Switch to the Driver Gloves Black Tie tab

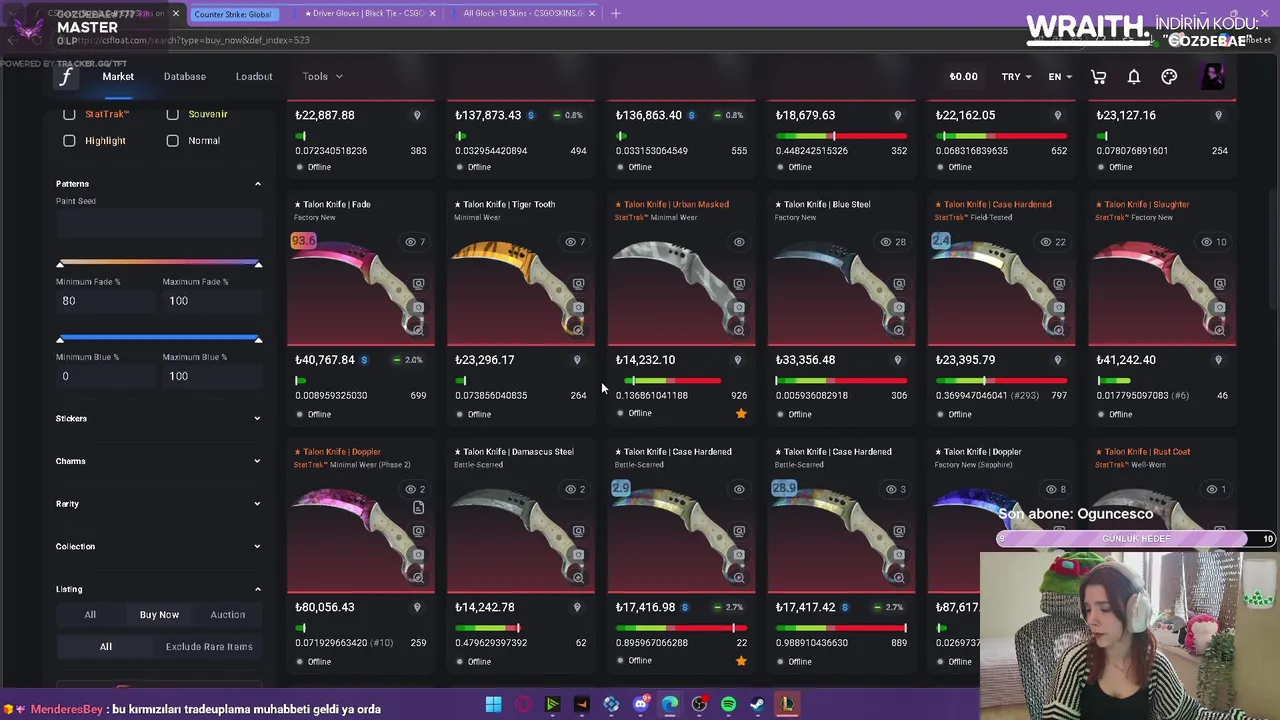click(x=366, y=14)
